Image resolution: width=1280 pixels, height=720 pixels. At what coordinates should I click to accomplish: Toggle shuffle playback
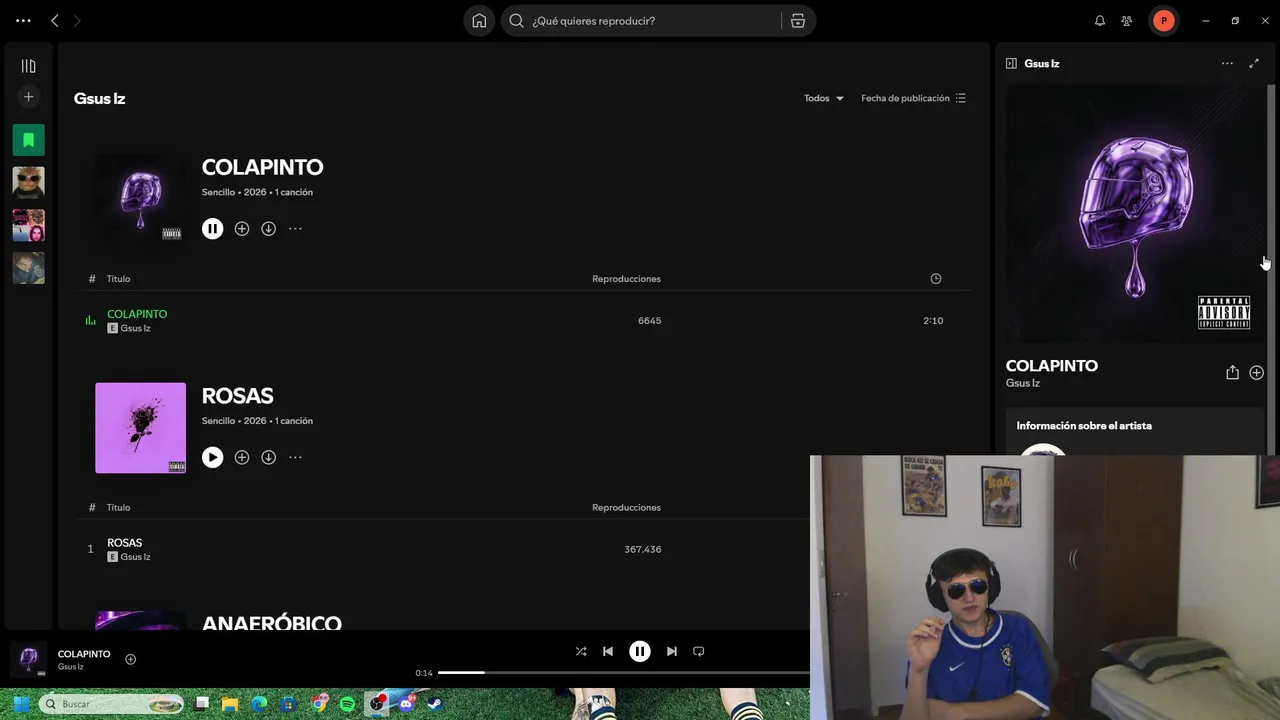pyautogui.click(x=581, y=651)
